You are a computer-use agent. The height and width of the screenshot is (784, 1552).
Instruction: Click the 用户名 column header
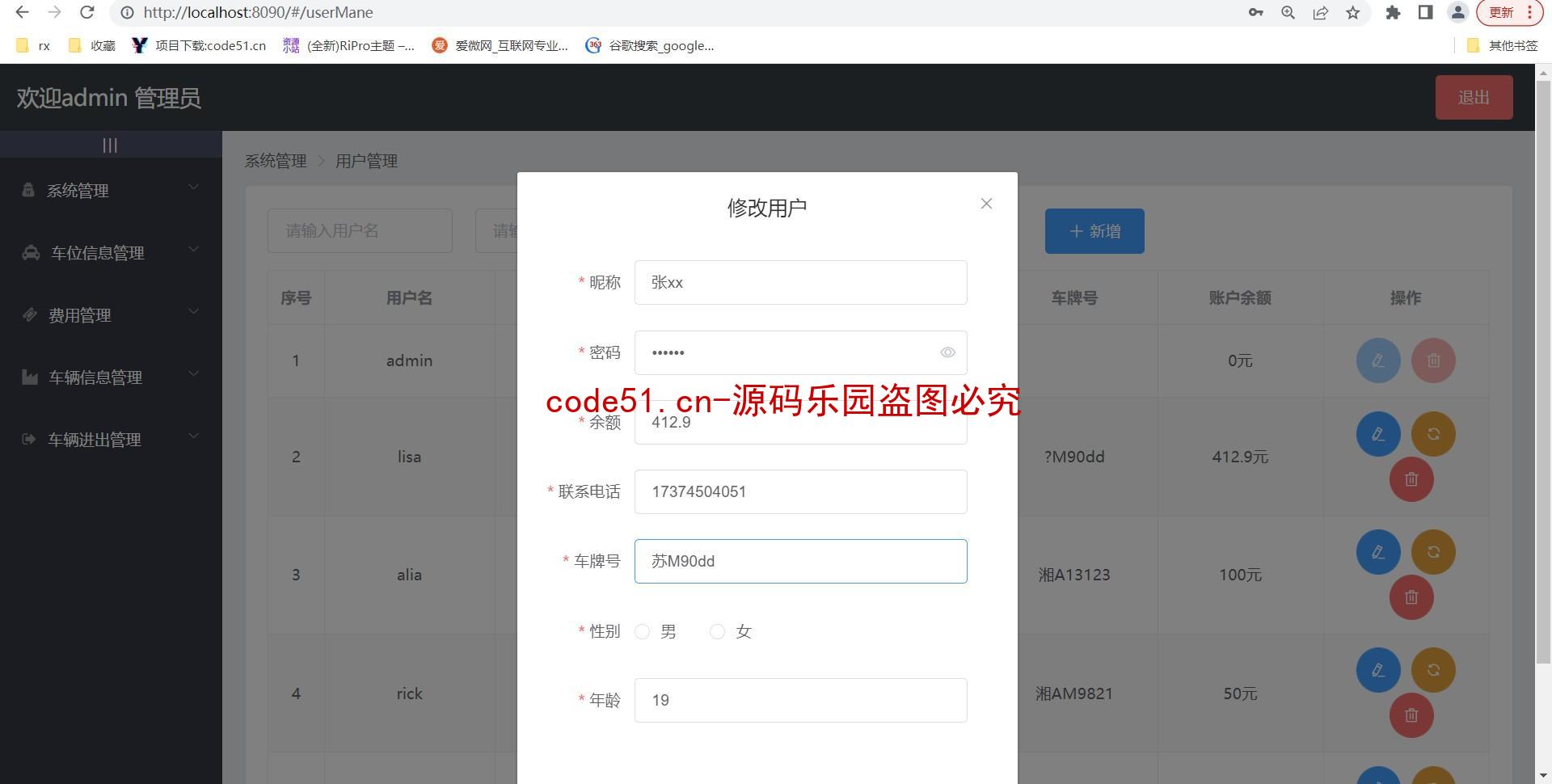point(409,298)
